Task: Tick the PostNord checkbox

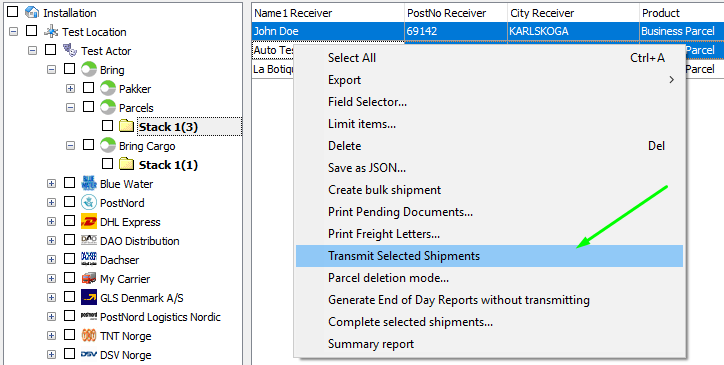Action: [x=70, y=202]
